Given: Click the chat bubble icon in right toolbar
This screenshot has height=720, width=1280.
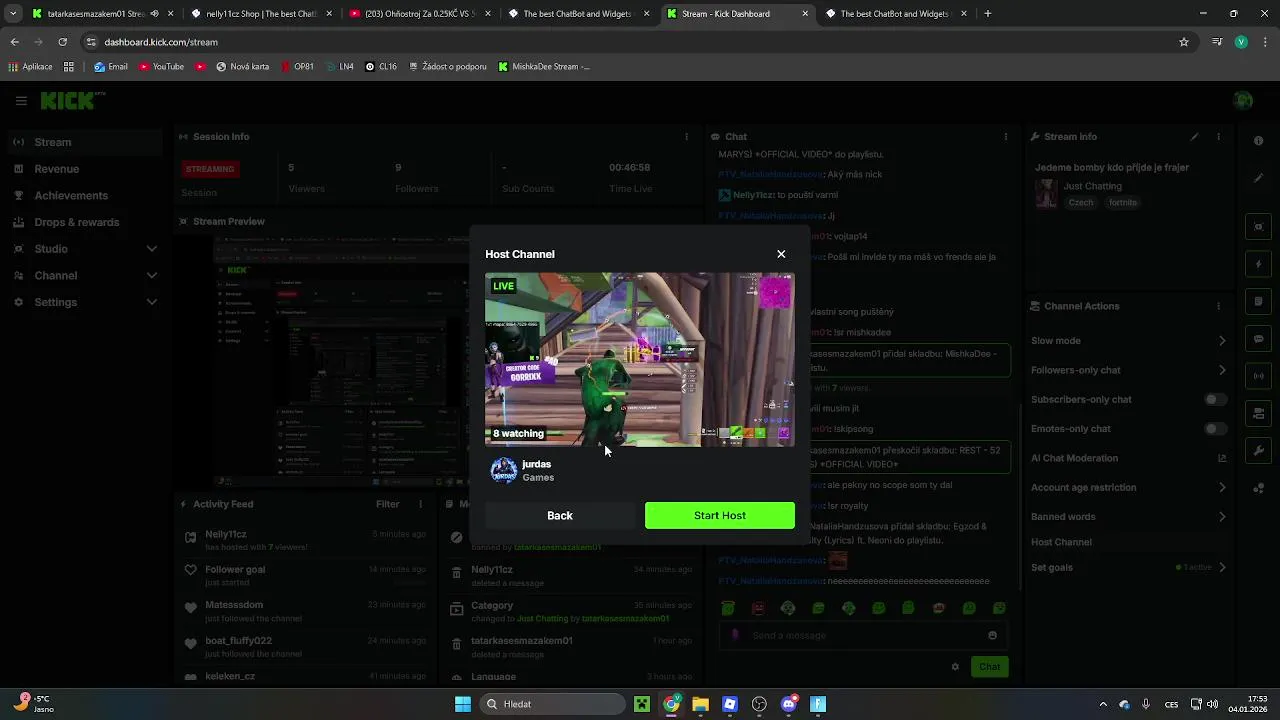Looking at the screenshot, I should point(1259,339).
